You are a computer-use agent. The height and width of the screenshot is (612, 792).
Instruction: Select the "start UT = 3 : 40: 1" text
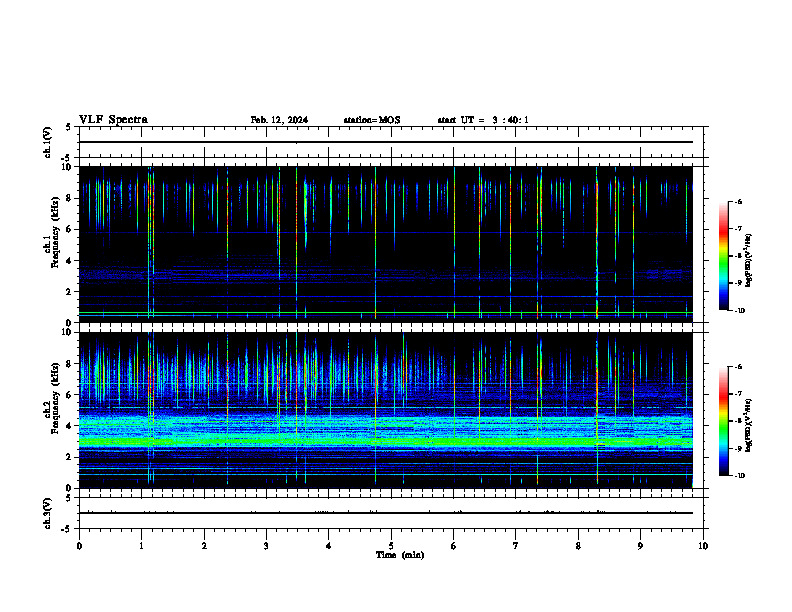point(483,120)
